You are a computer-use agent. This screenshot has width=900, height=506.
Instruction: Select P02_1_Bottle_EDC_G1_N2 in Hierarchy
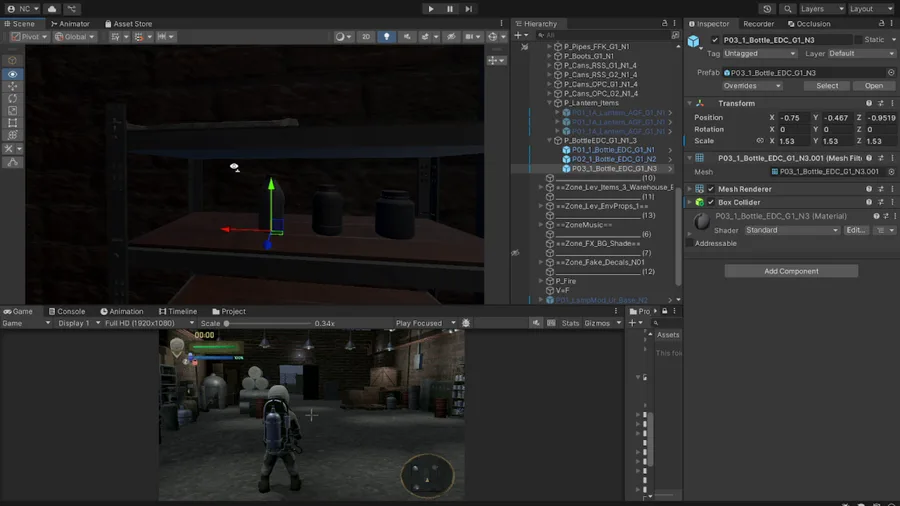[614, 159]
